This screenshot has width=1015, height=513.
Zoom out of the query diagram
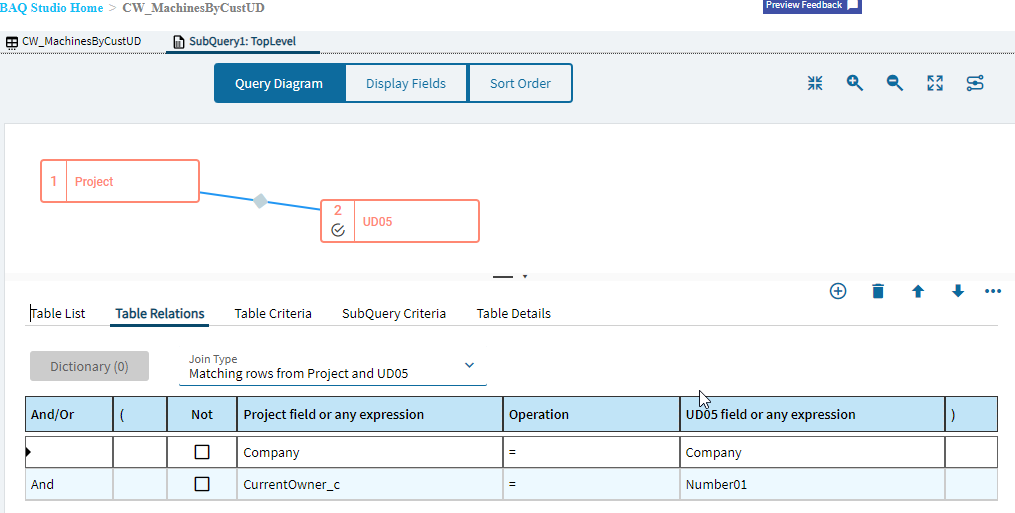[895, 84]
